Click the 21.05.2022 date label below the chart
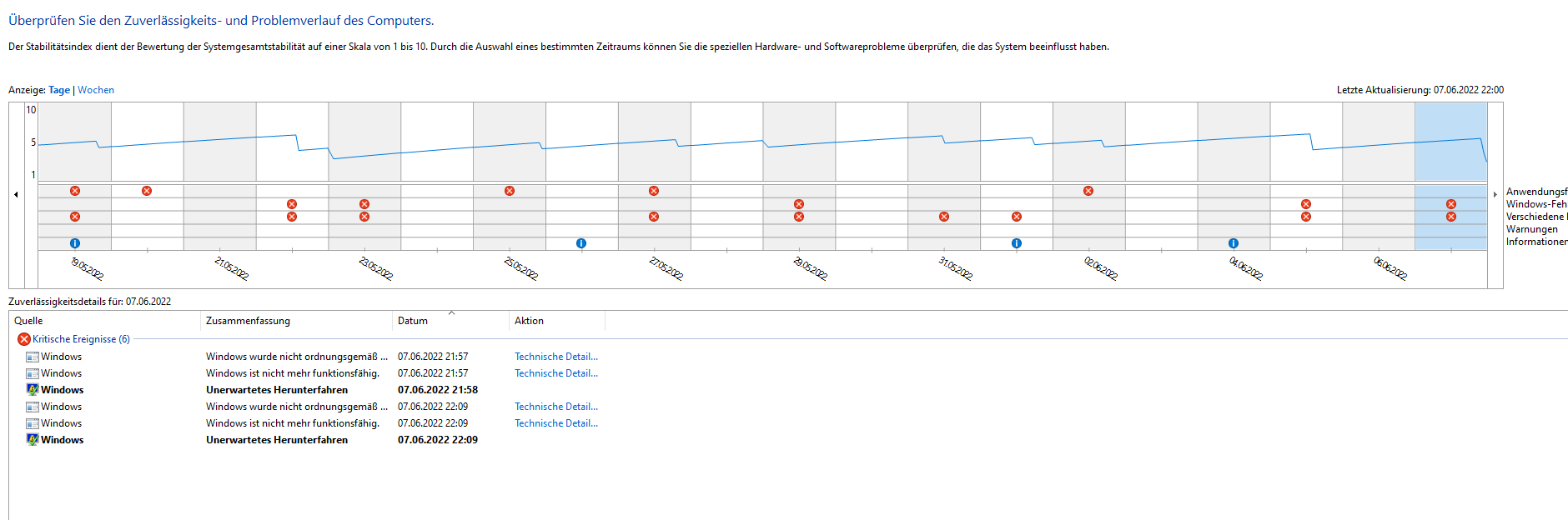 pyautogui.click(x=231, y=268)
